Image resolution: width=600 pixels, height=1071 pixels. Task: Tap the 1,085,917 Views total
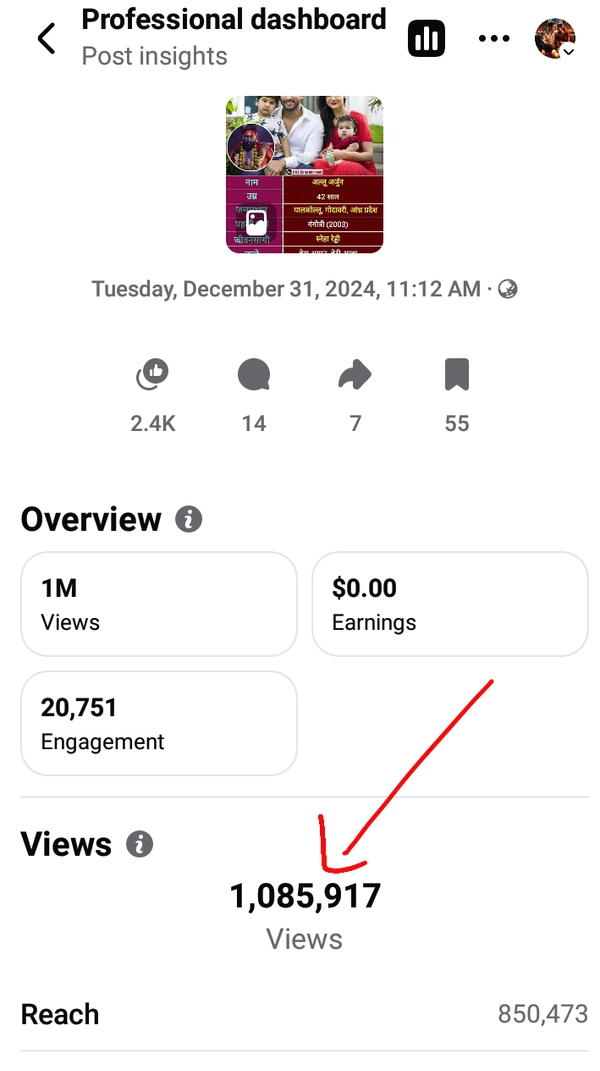coord(305,896)
